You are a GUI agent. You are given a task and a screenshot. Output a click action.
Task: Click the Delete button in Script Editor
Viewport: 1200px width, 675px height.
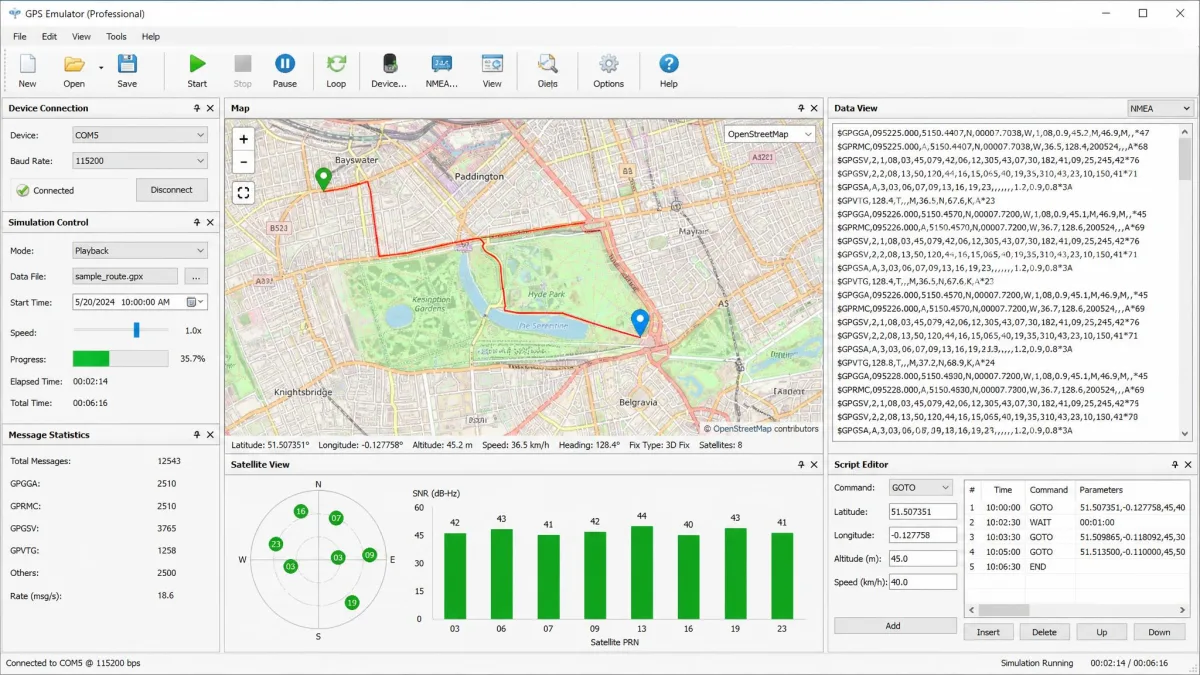click(1044, 632)
